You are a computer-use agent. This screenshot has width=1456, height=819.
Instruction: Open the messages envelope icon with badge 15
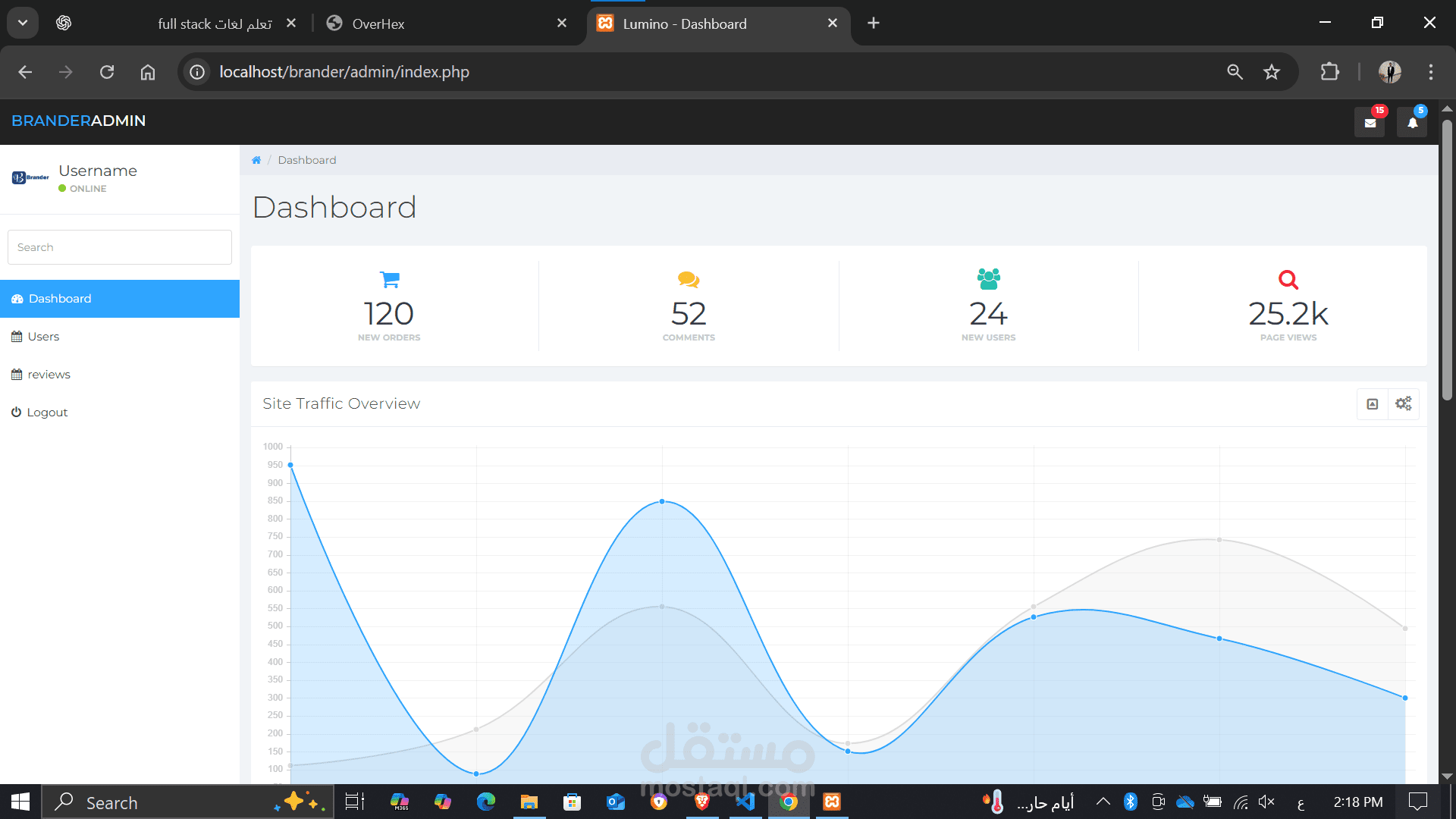(x=1370, y=123)
